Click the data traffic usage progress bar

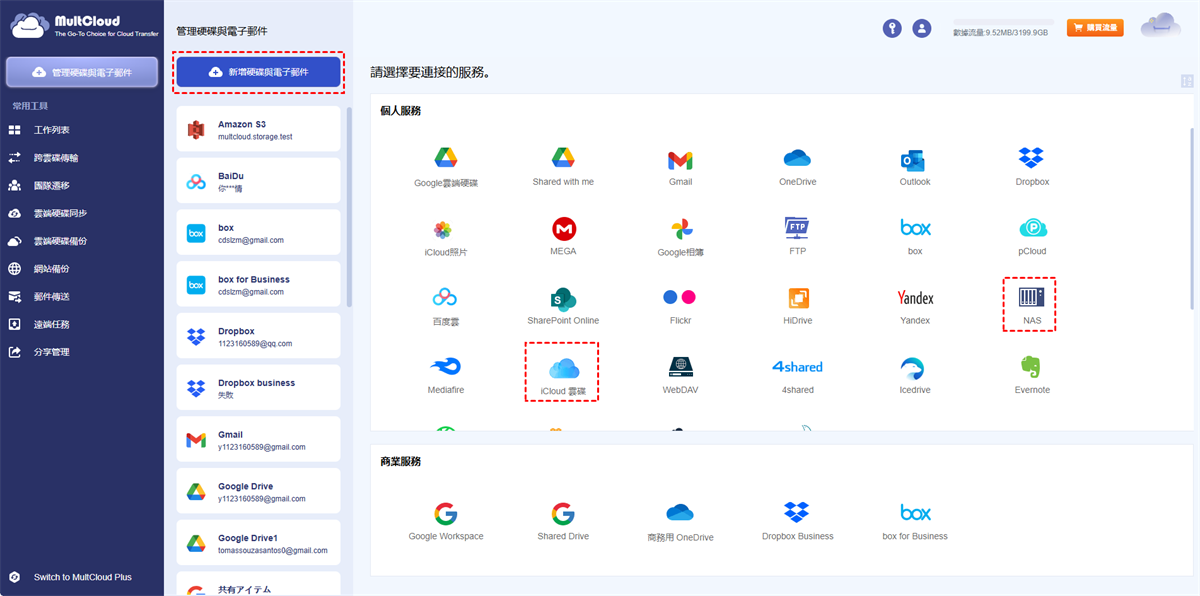click(1003, 21)
